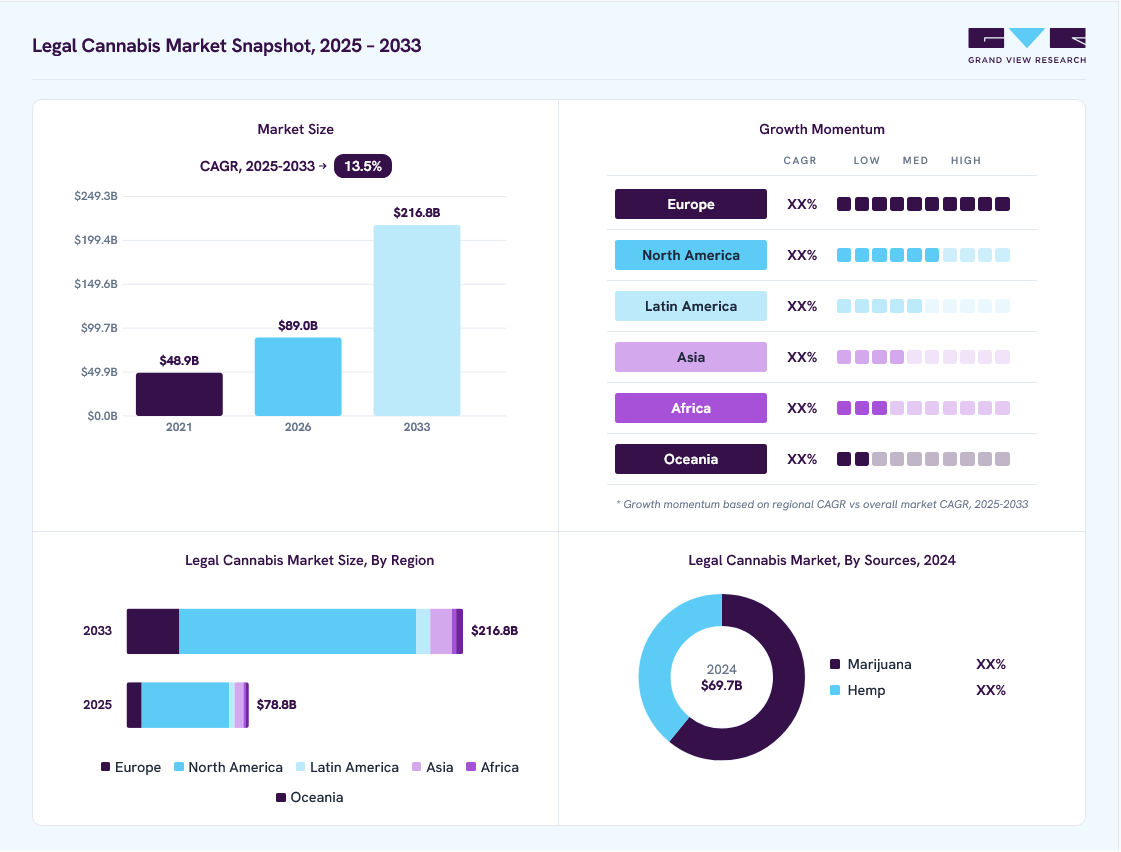Click the Africa momentum indicator strip

pyautogui.click(x=923, y=408)
